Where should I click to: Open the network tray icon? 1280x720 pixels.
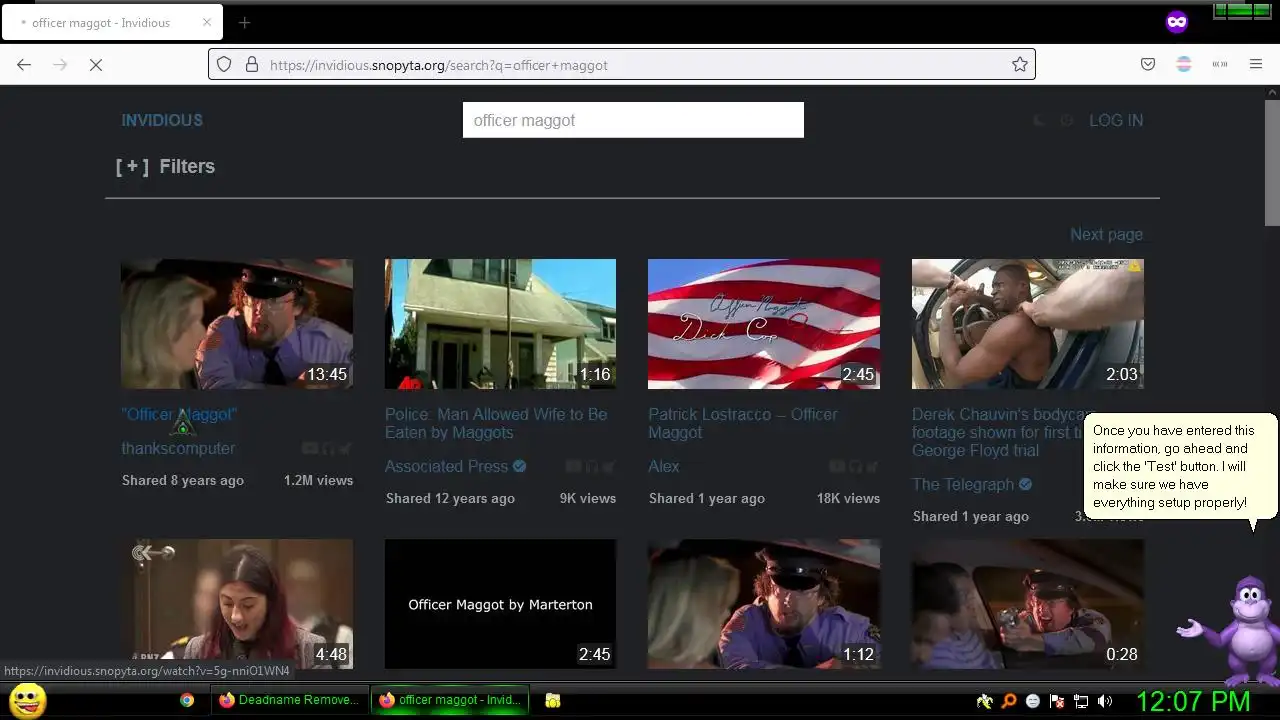click(1081, 701)
